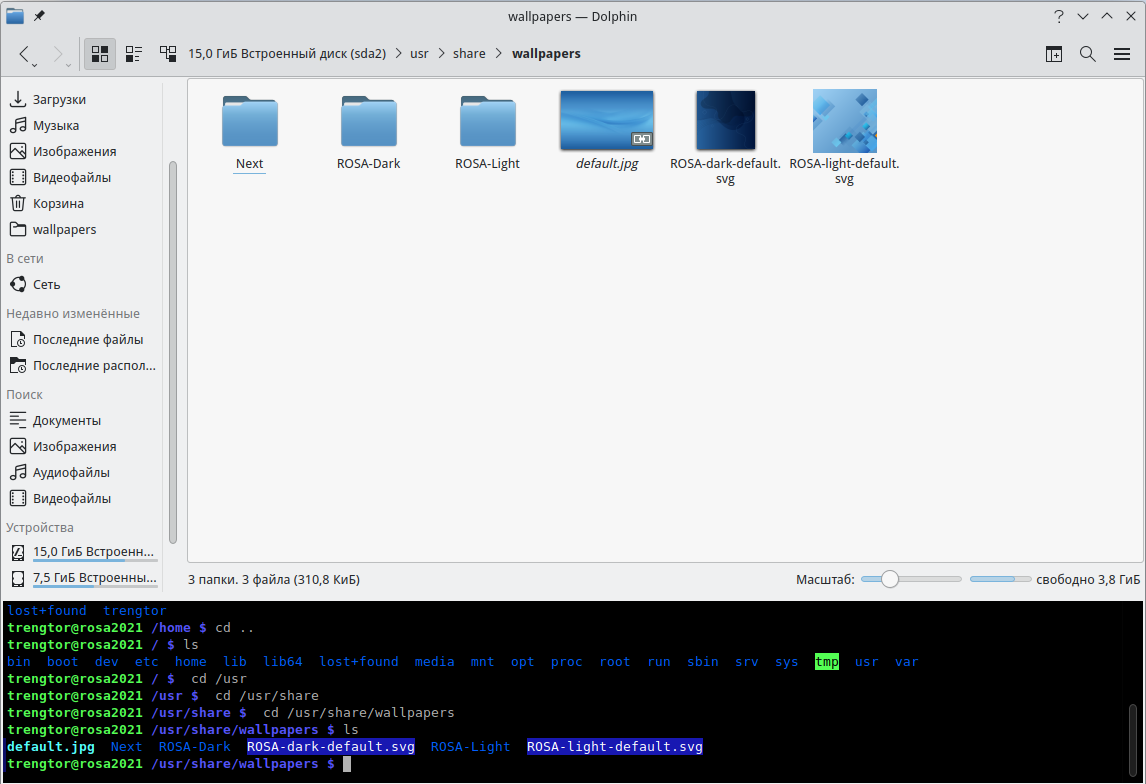Collapse the В сети section header
Image resolution: width=1146 pixels, height=784 pixels.
[x=25, y=259]
